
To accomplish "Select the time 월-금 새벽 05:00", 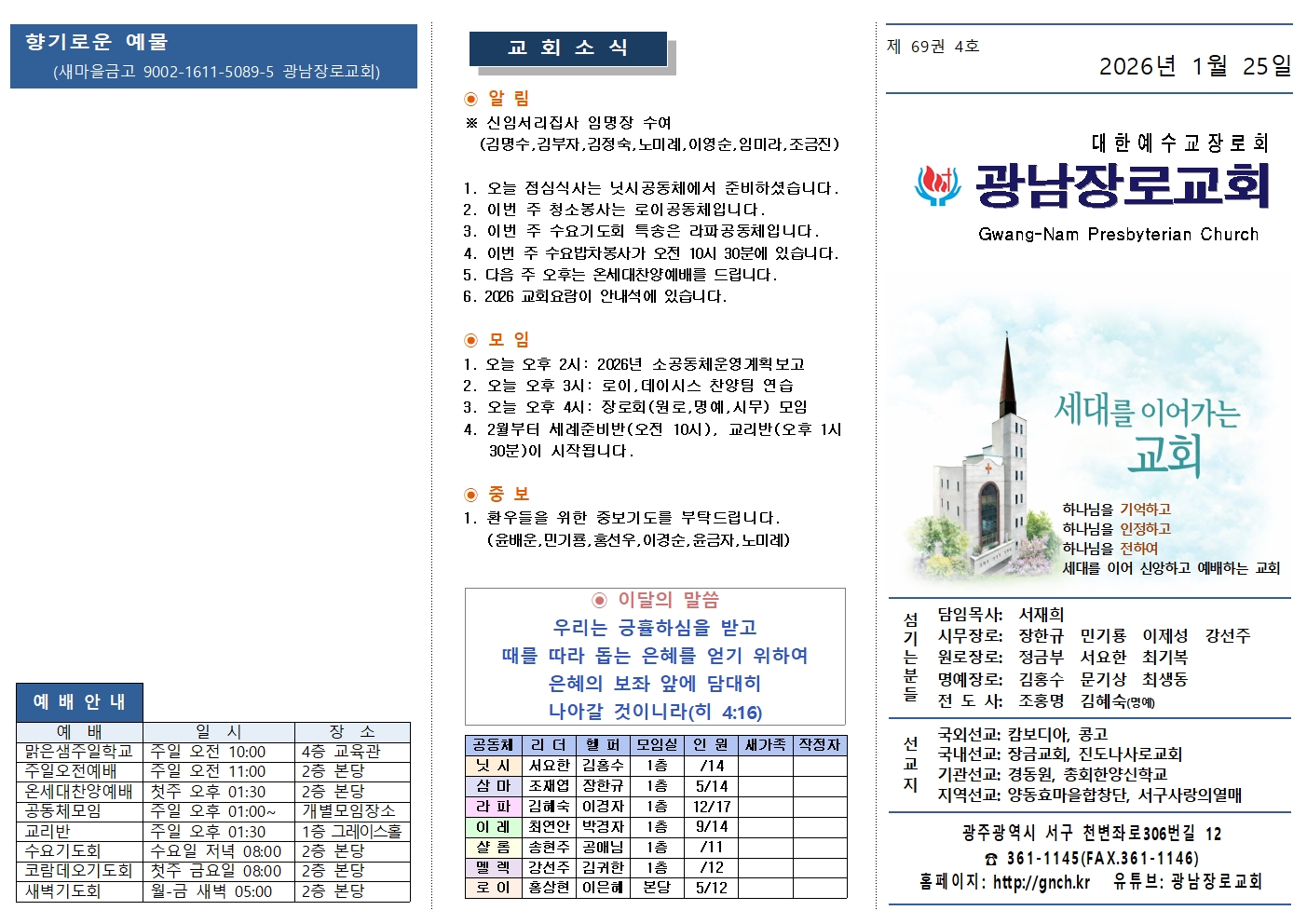I will [211, 891].
